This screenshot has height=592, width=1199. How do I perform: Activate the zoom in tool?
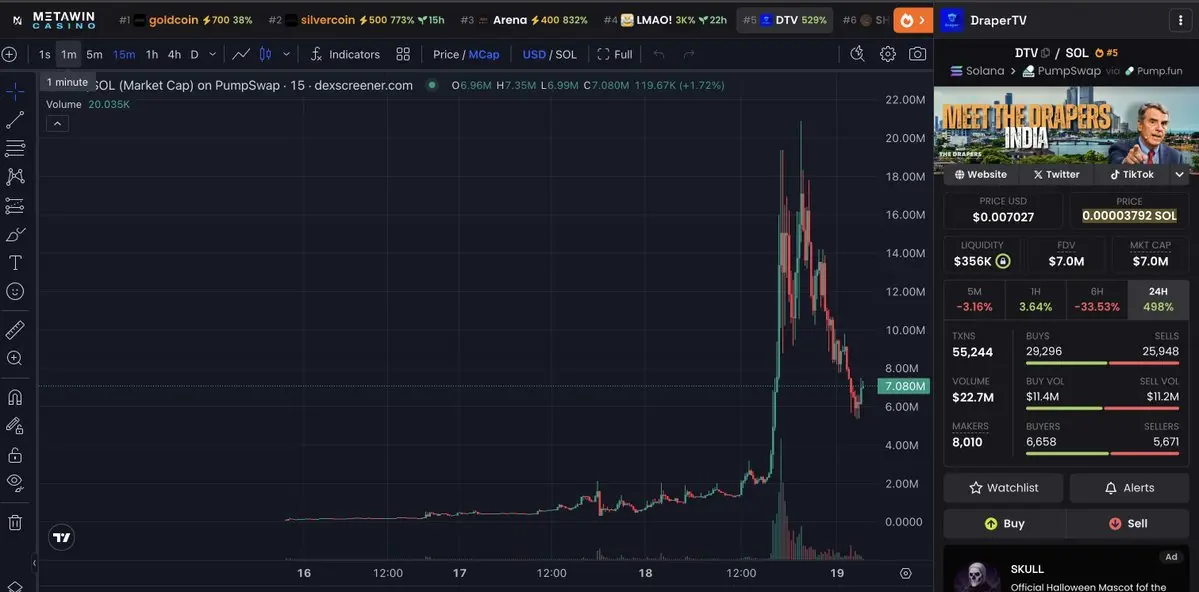click(x=15, y=358)
